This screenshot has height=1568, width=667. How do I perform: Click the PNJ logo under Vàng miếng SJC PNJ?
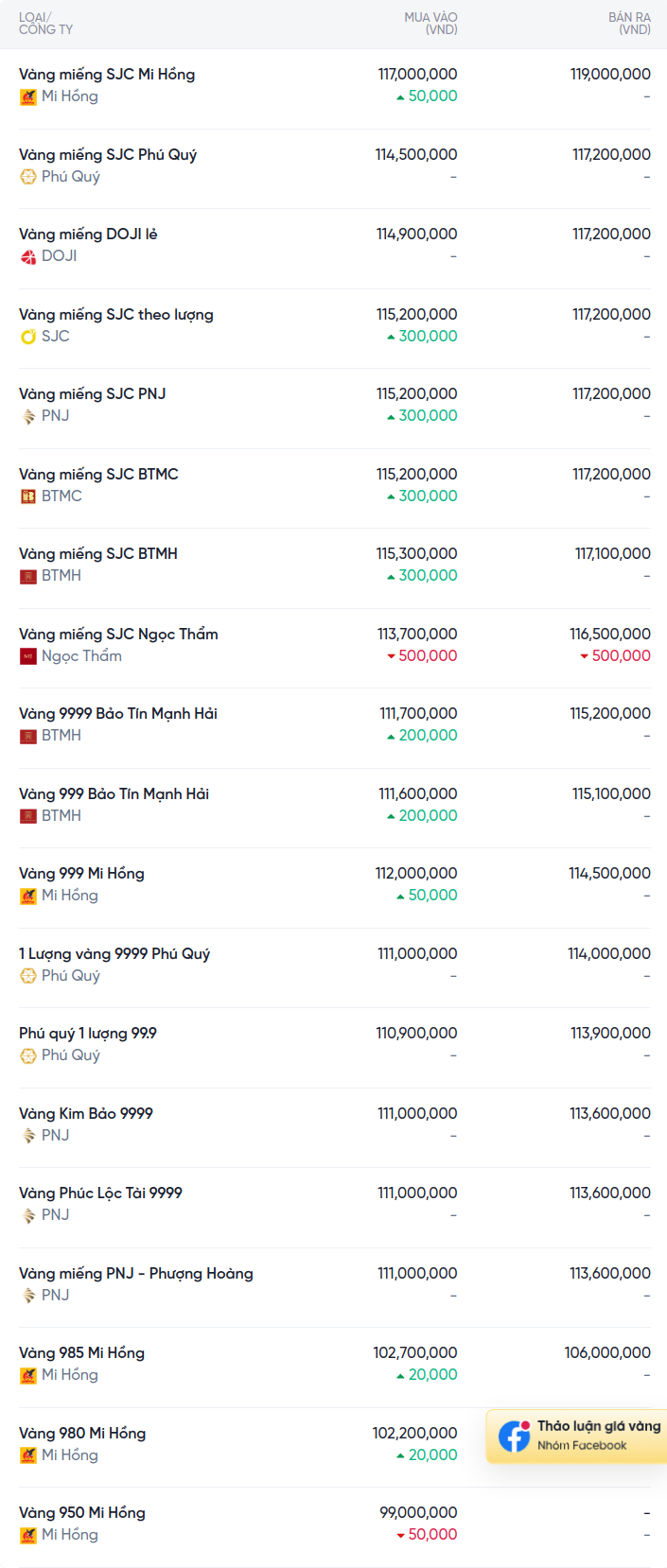(x=28, y=416)
